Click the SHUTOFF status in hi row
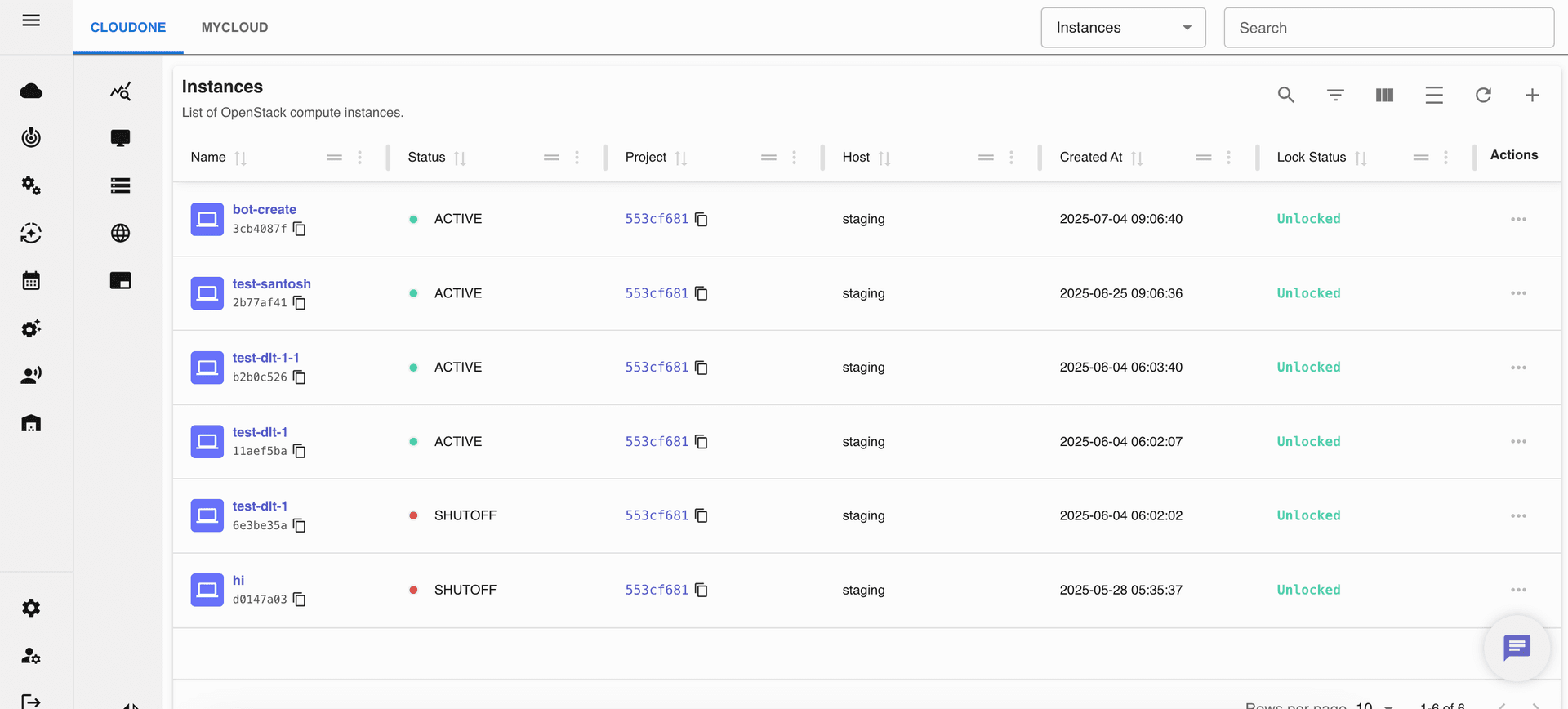The image size is (1568, 709). point(465,590)
